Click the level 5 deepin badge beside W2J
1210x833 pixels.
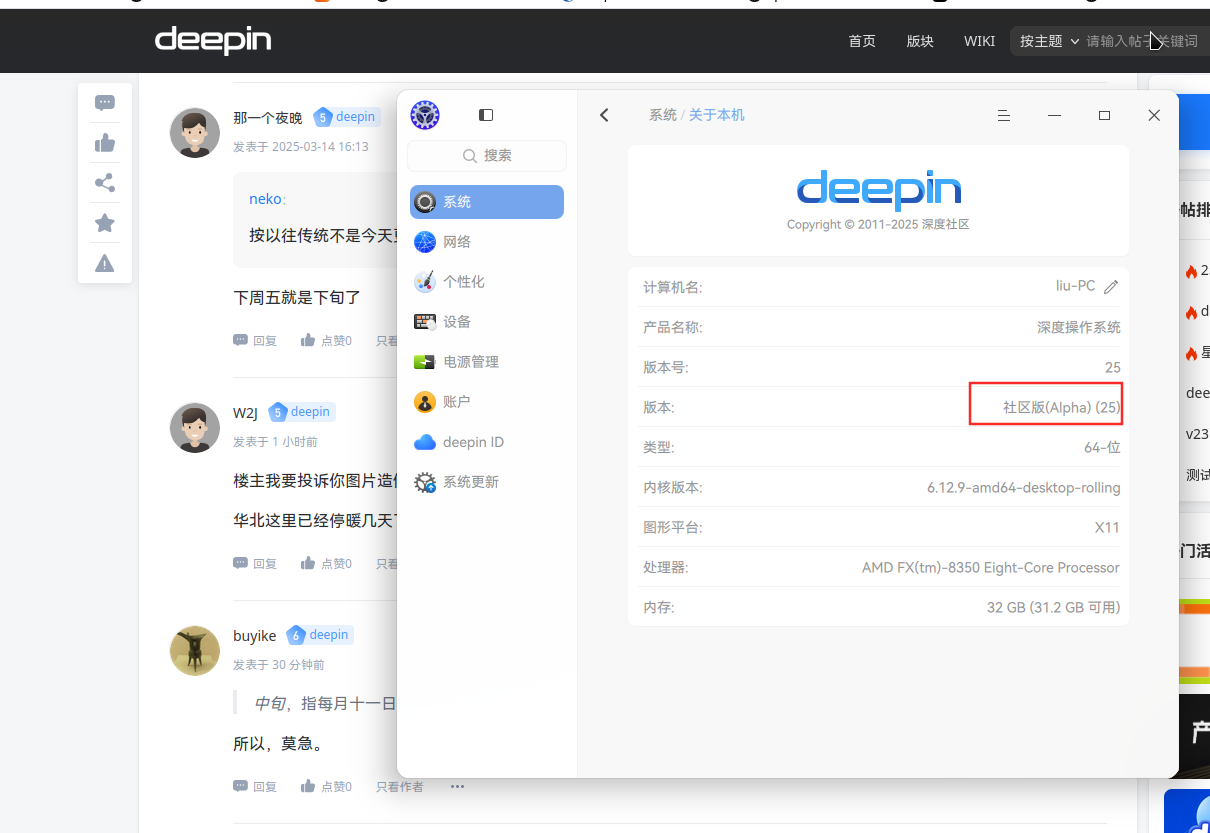point(301,412)
